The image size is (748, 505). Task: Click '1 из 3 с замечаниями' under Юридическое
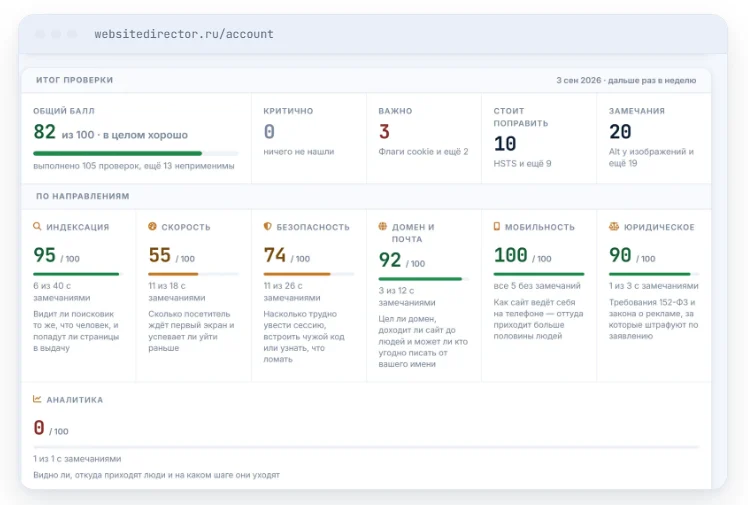point(654,286)
